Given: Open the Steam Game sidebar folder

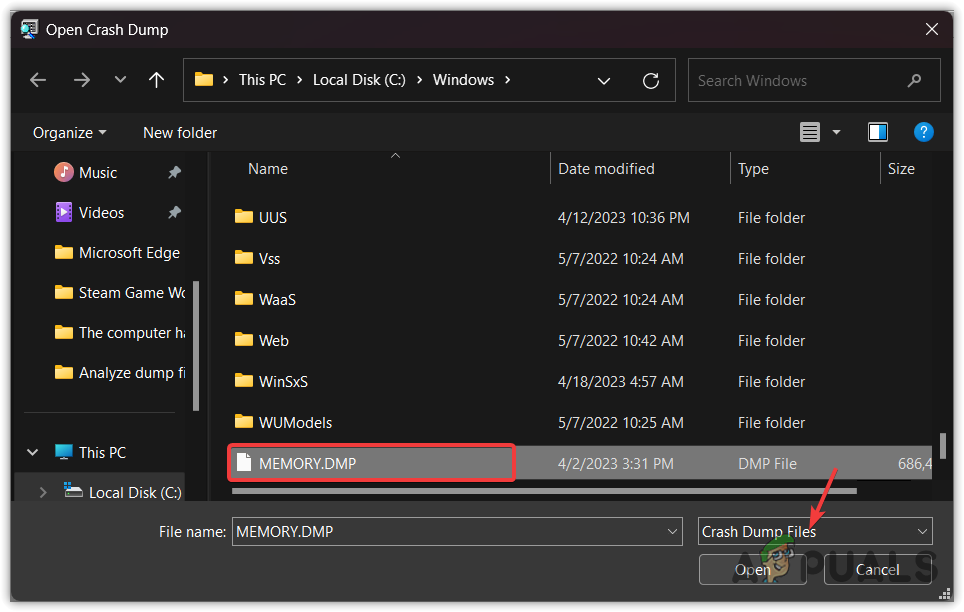Looking at the screenshot, I should [120, 293].
